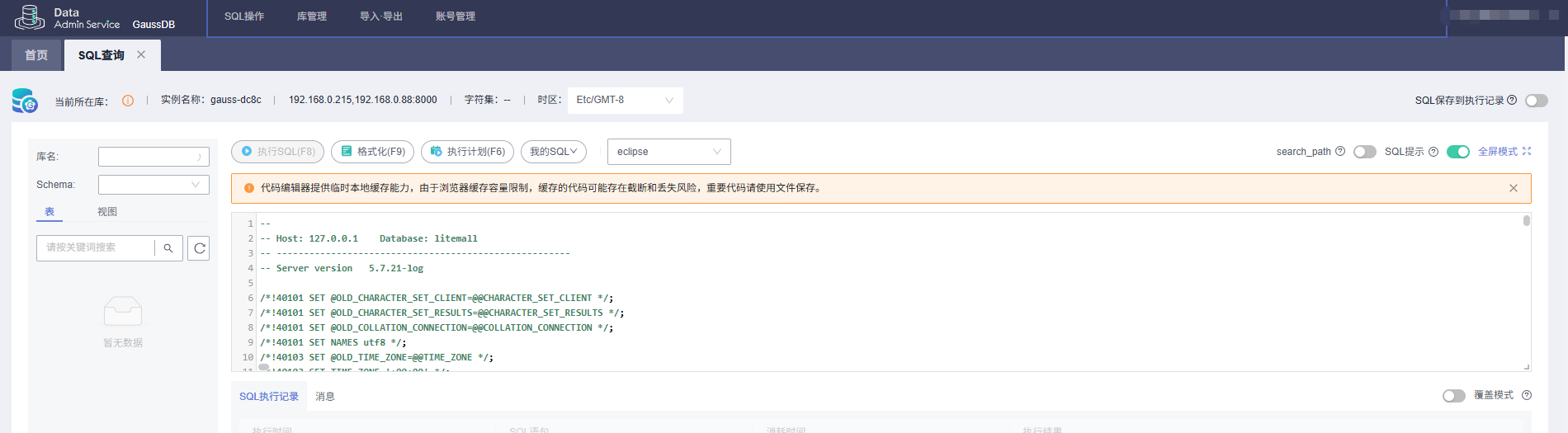Click the help icon beside 覆盖模式
This screenshot has height=433, width=1568.
coord(1527,395)
